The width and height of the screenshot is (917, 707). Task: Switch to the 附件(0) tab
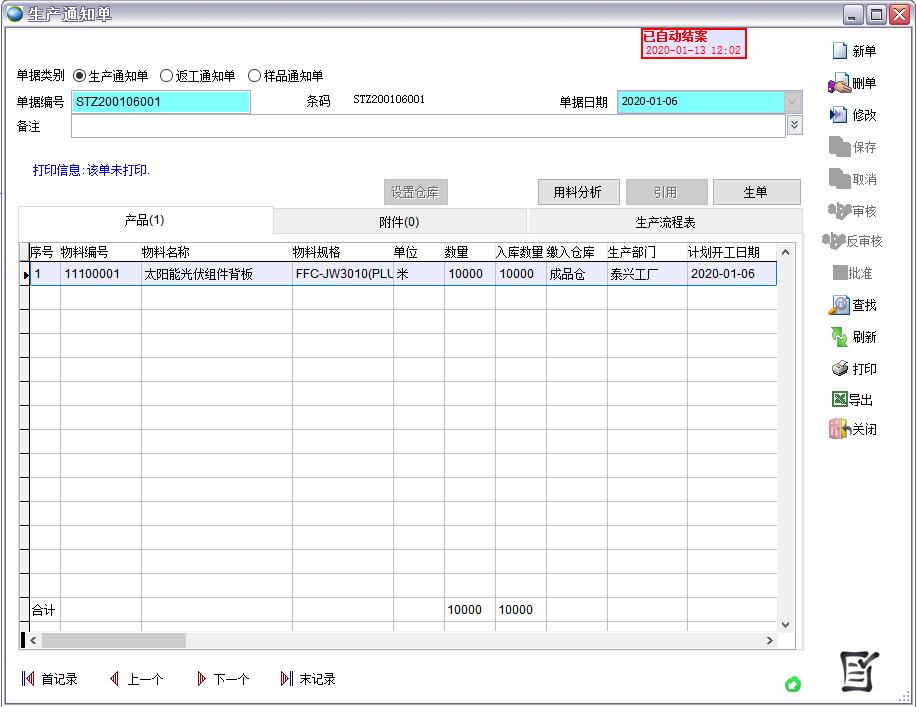click(399, 222)
